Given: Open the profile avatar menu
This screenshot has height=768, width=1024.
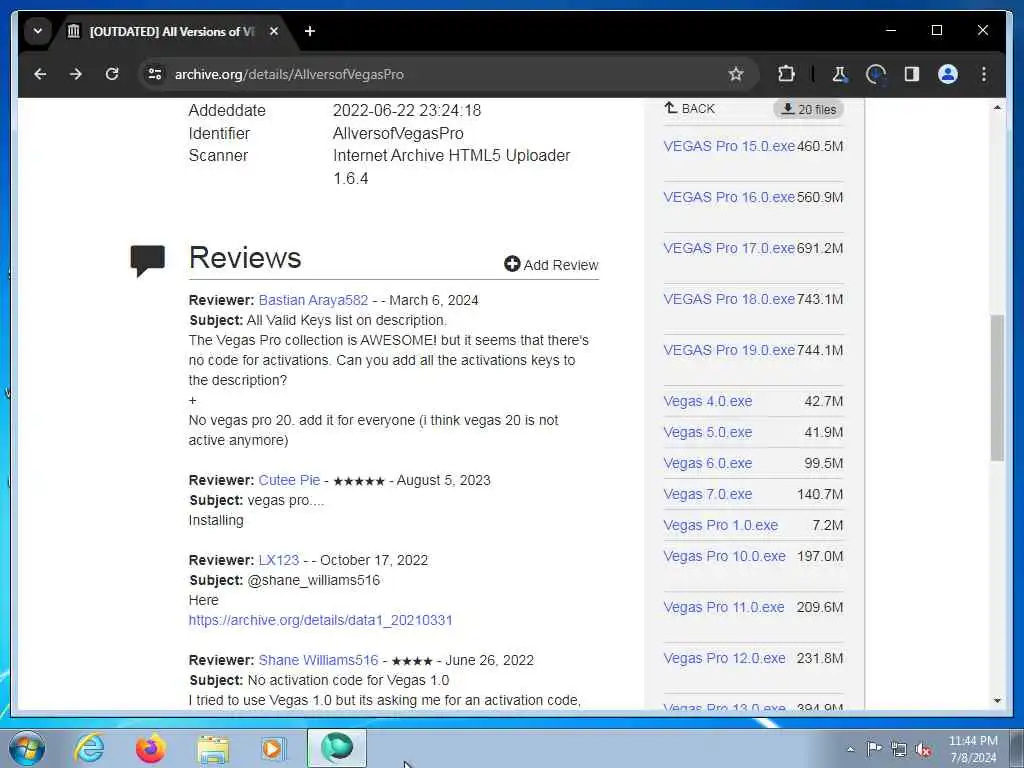Looking at the screenshot, I should 948,74.
